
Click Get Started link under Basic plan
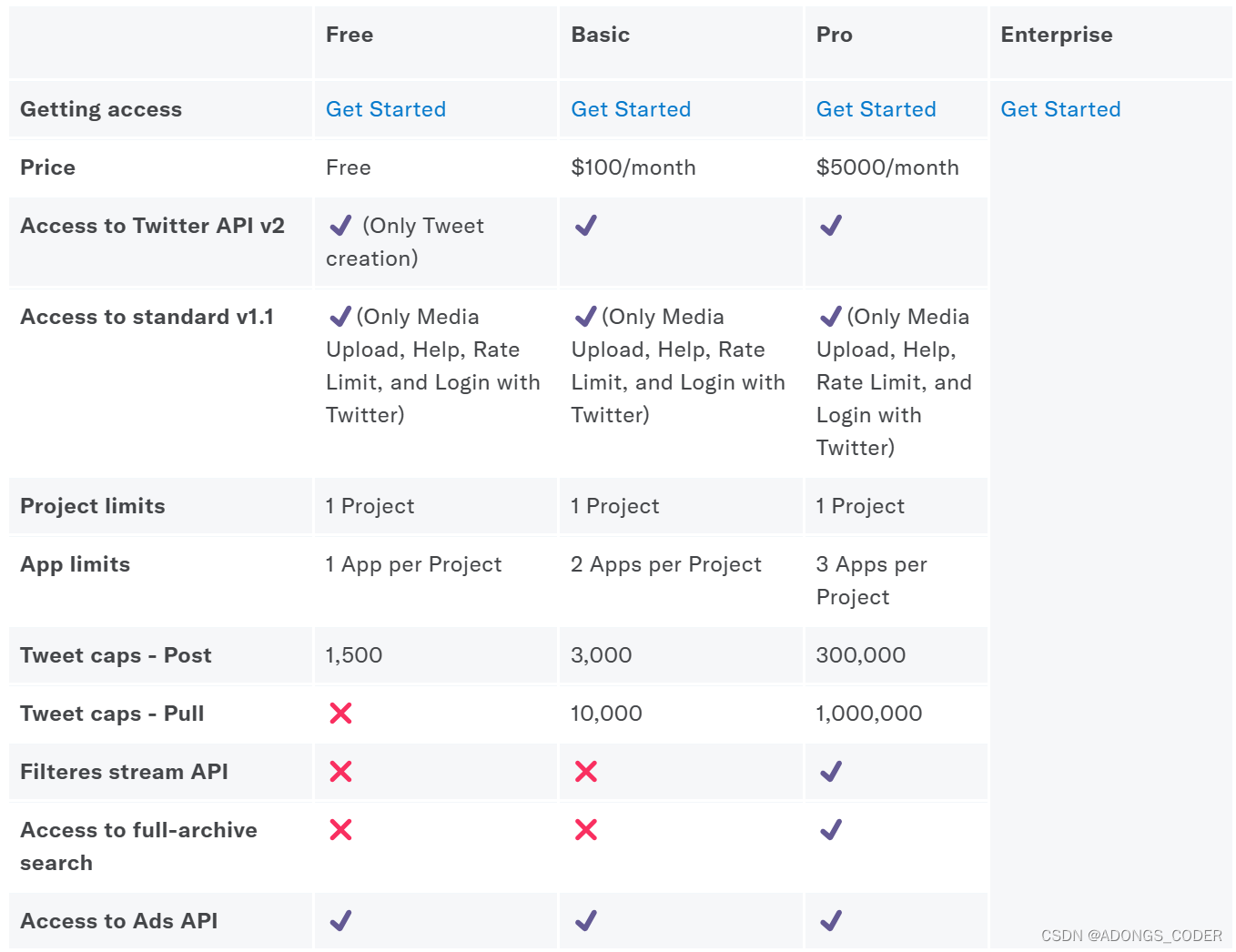pyautogui.click(x=630, y=109)
